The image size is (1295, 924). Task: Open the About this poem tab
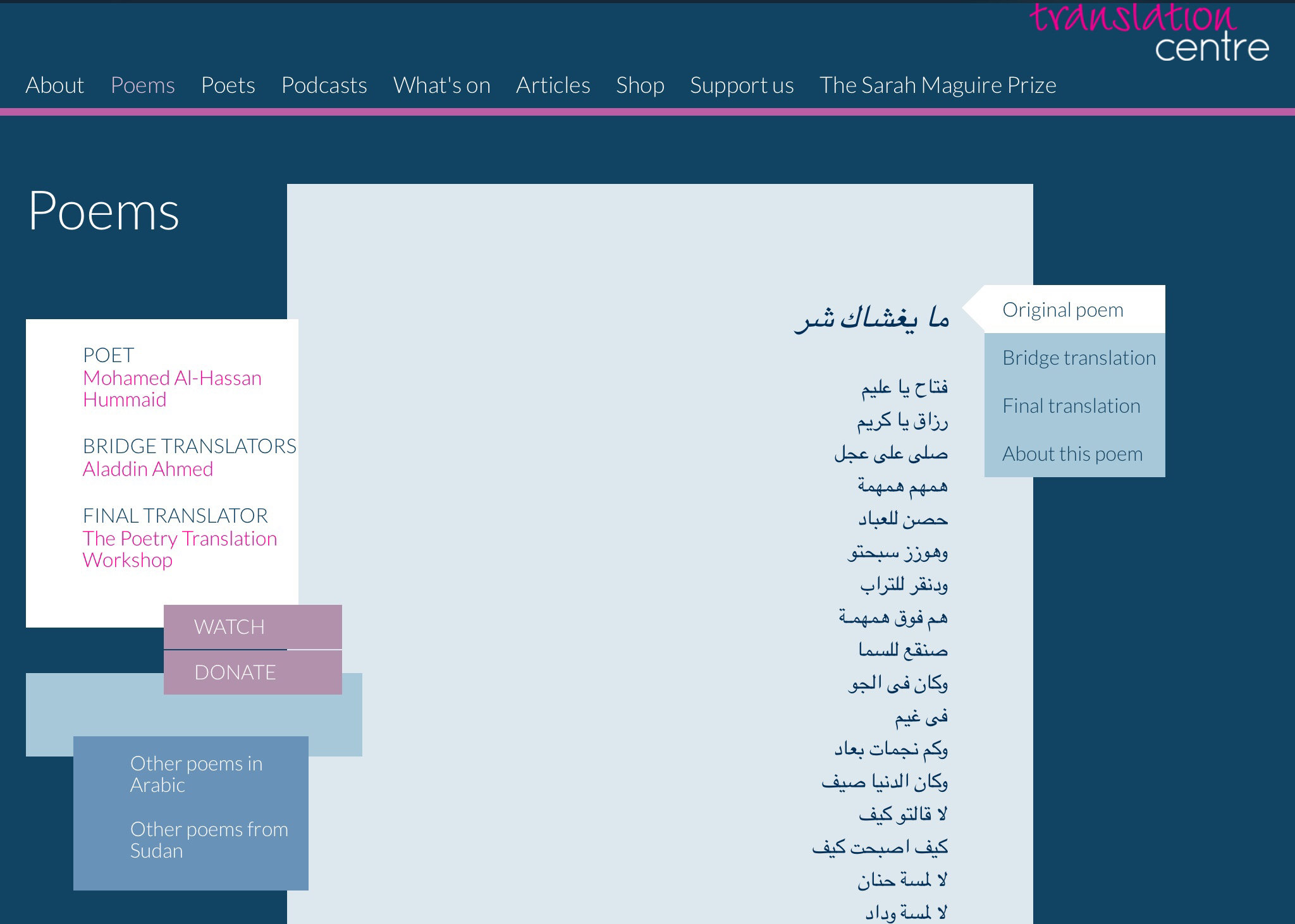(x=1072, y=454)
